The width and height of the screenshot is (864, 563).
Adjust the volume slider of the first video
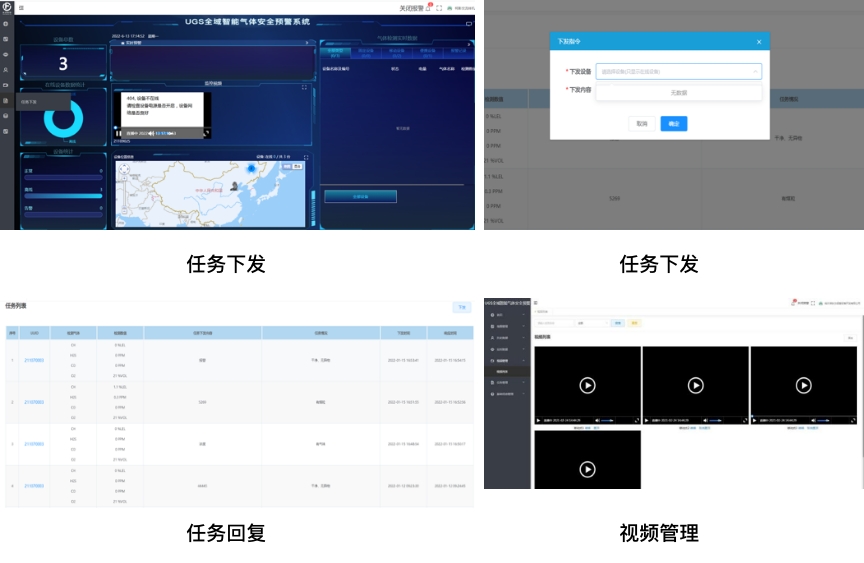point(608,420)
